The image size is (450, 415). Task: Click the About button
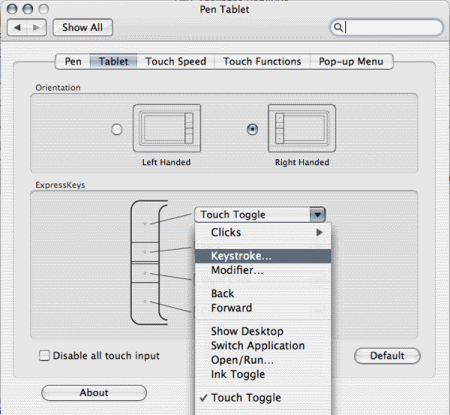point(94,393)
